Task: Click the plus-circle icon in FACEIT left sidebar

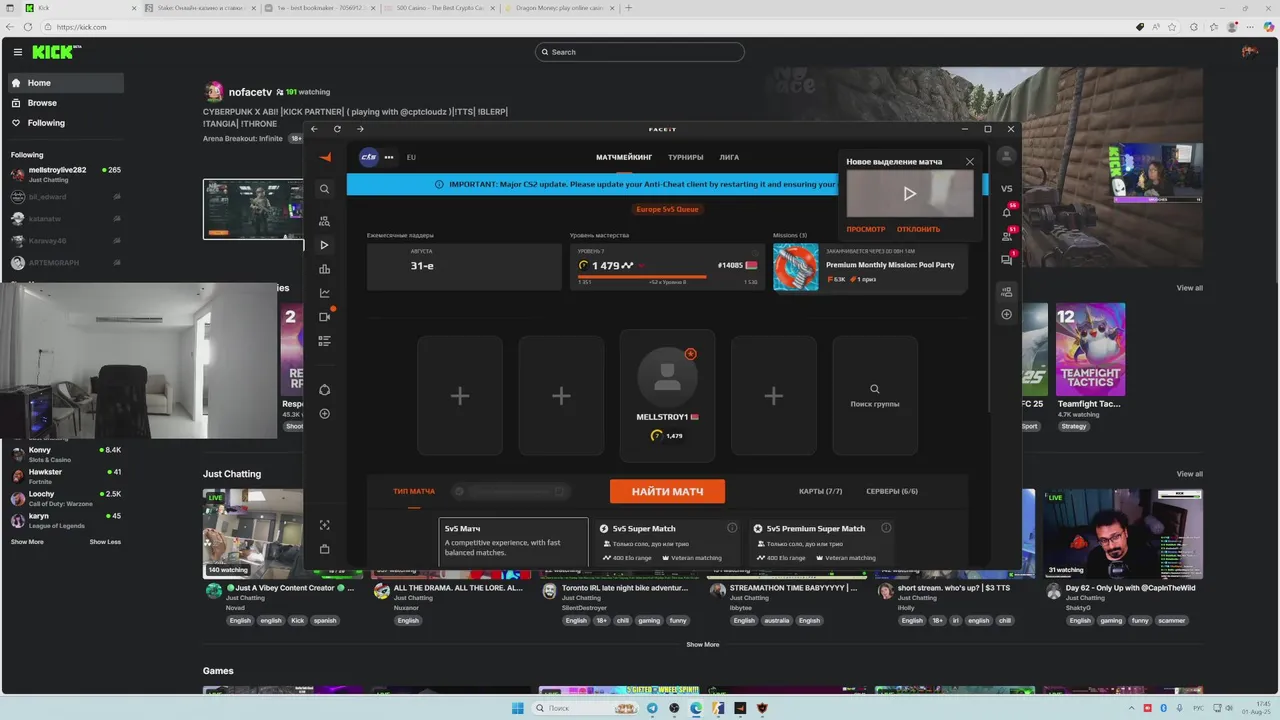Action: [x=324, y=414]
